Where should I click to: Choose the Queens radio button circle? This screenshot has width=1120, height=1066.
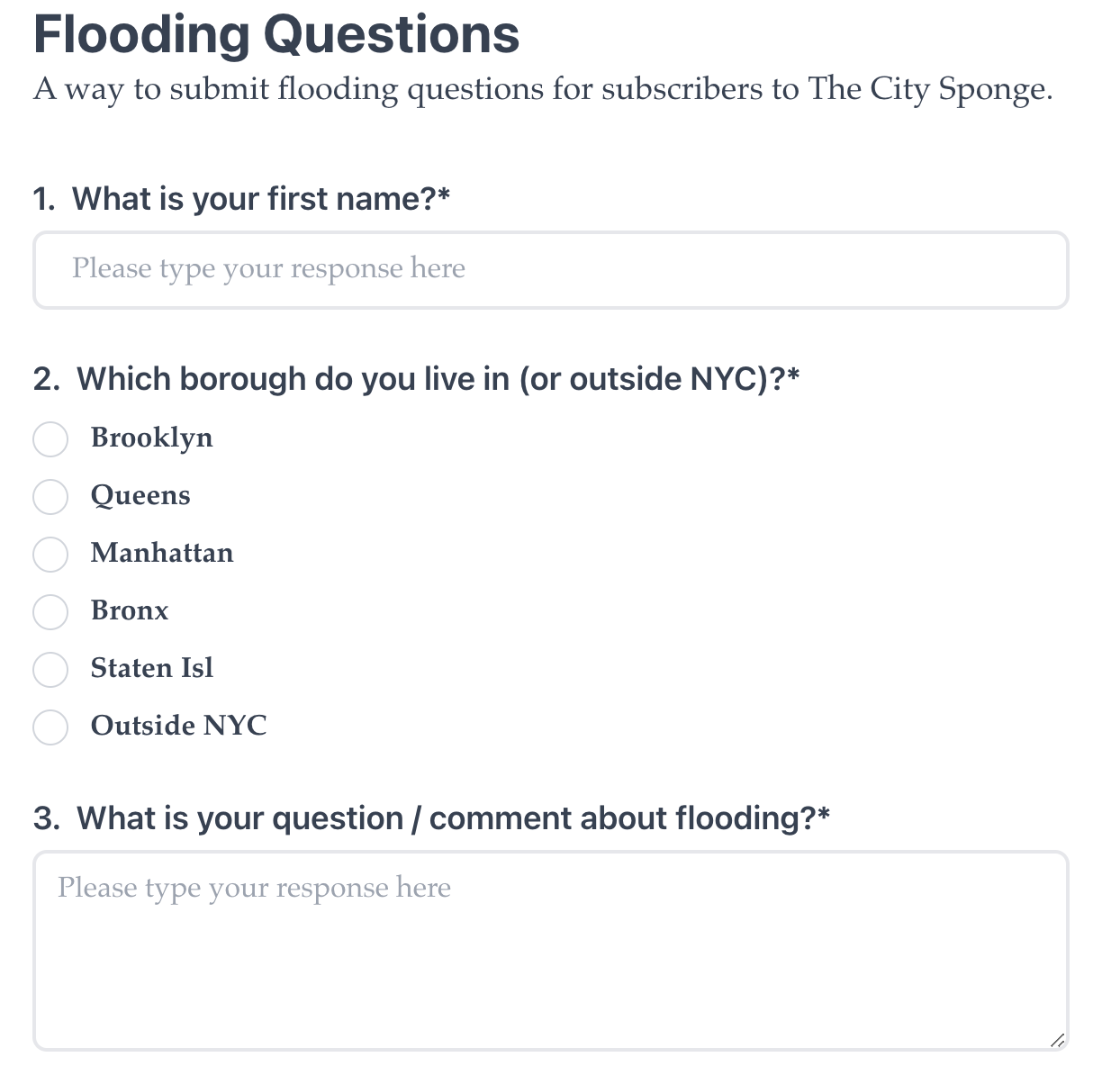point(50,497)
